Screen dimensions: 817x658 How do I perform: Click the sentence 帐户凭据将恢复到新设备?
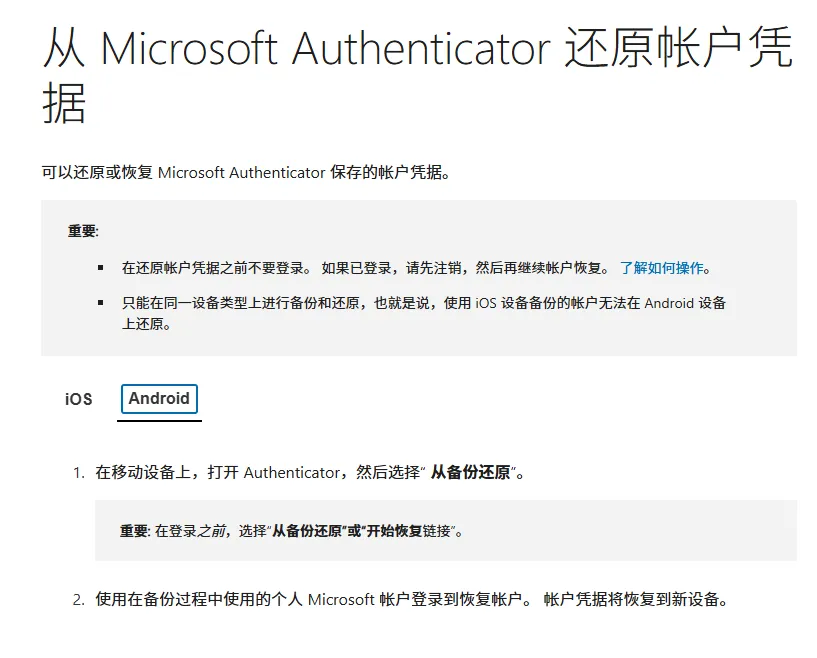pyautogui.click(x=635, y=600)
